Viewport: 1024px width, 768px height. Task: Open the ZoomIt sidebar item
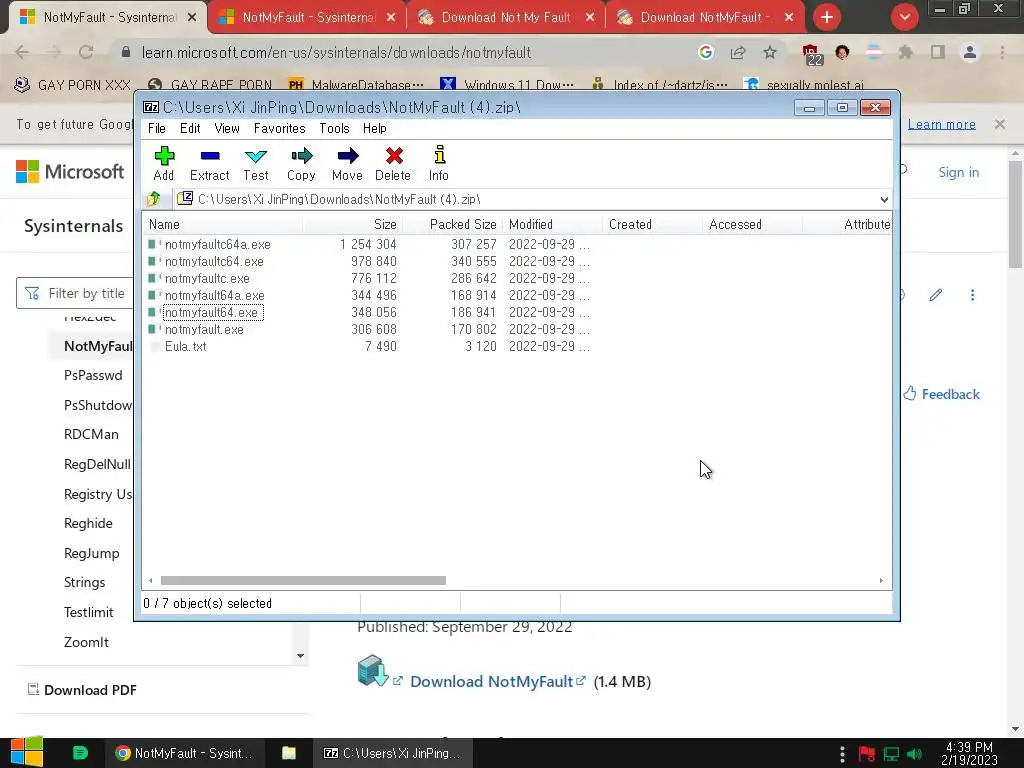(86, 642)
